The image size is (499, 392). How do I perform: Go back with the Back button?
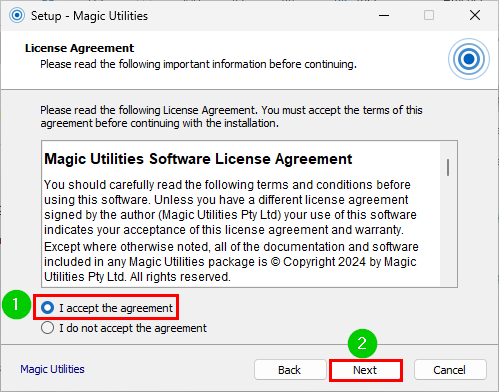[x=290, y=370]
